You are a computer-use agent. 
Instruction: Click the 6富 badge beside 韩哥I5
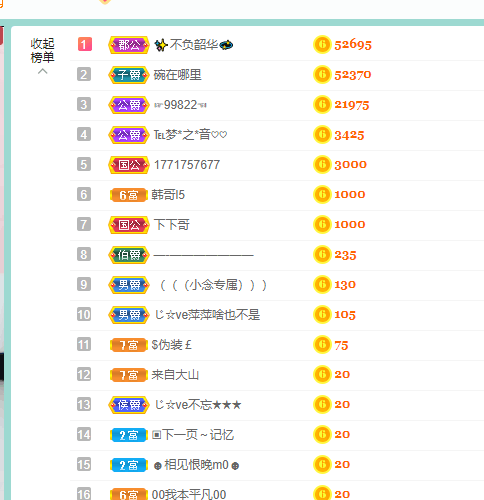point(129,195)
